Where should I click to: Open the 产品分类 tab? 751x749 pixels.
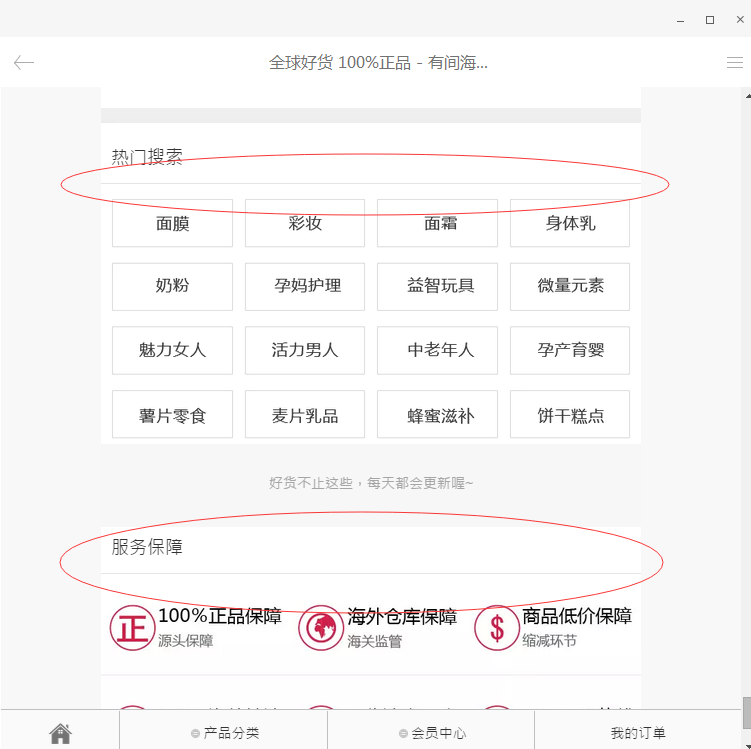click(x=224, y=733)
